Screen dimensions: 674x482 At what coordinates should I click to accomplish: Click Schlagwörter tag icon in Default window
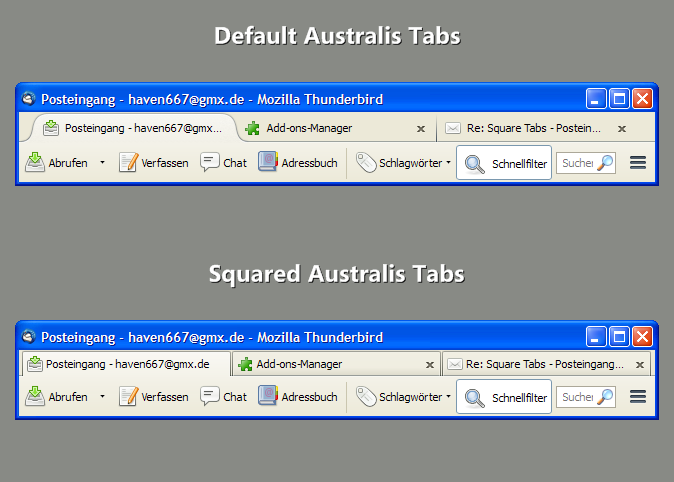(x=366, y=163)
